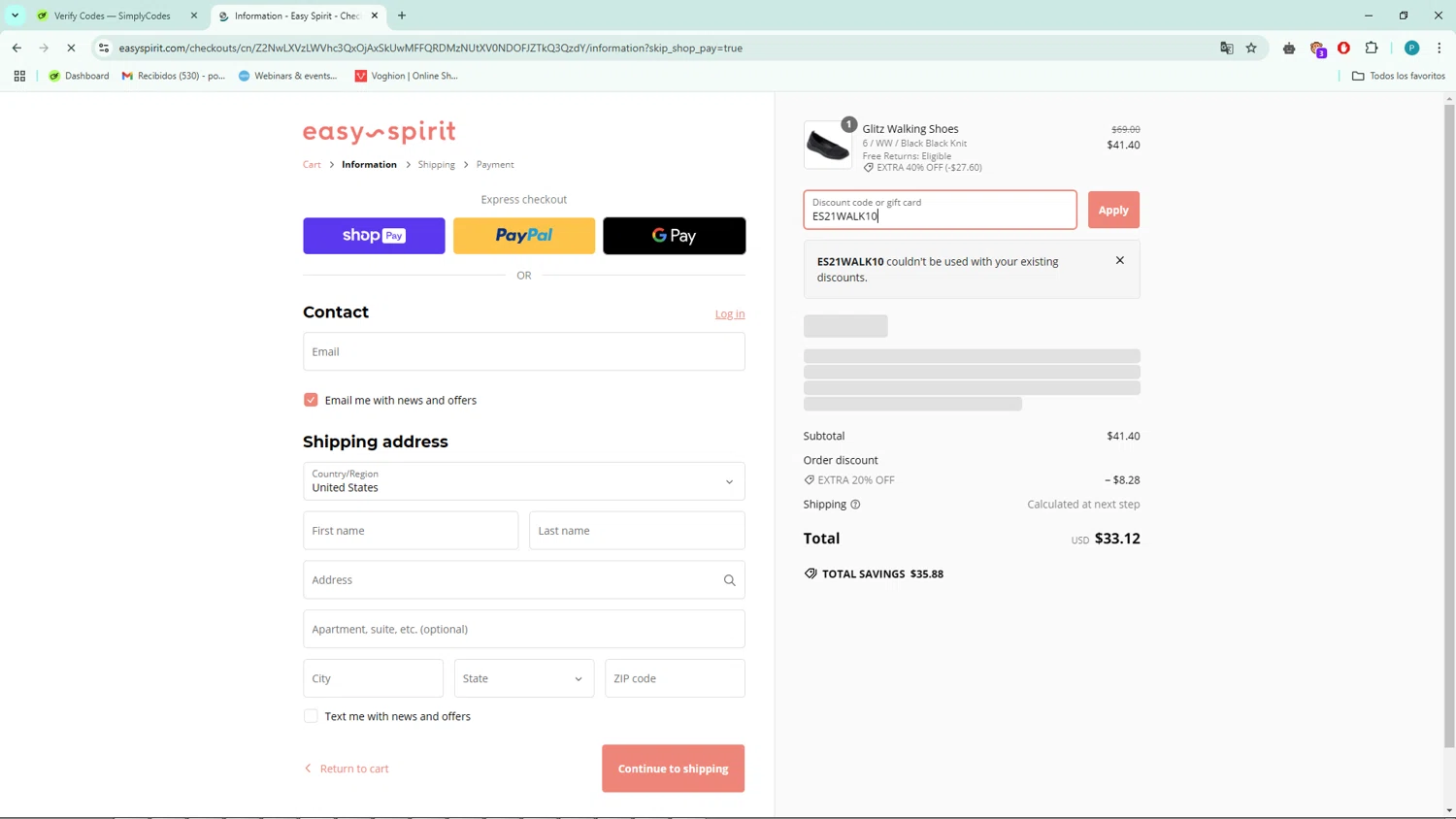Viewport: 1456px width, 819px height.
Task: Click the address search magnifier icon
Action: [x=729, y=580]
